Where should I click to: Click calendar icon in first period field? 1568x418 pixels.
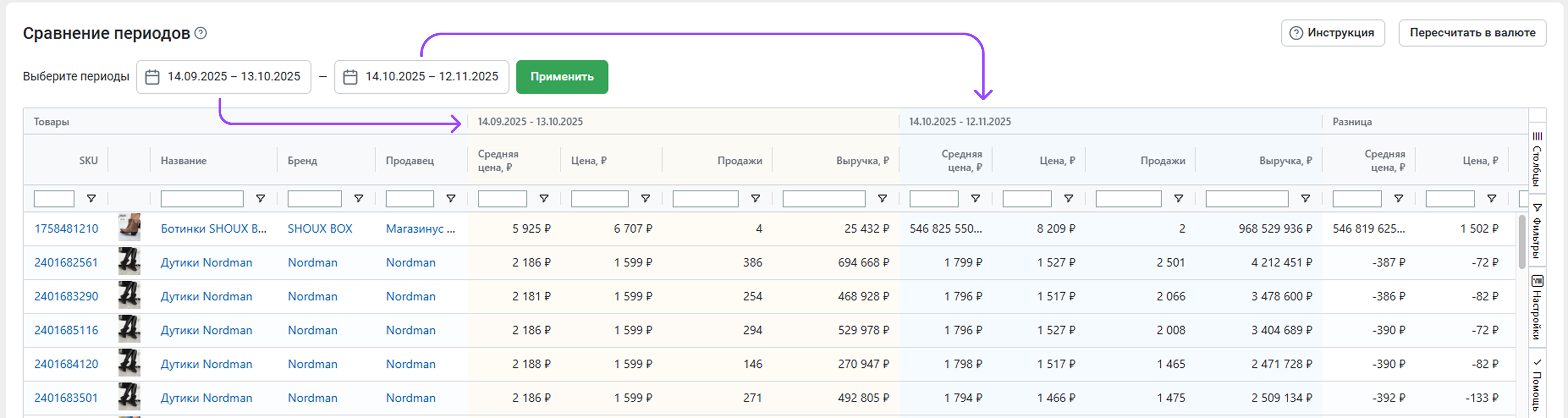coord(152,77)
